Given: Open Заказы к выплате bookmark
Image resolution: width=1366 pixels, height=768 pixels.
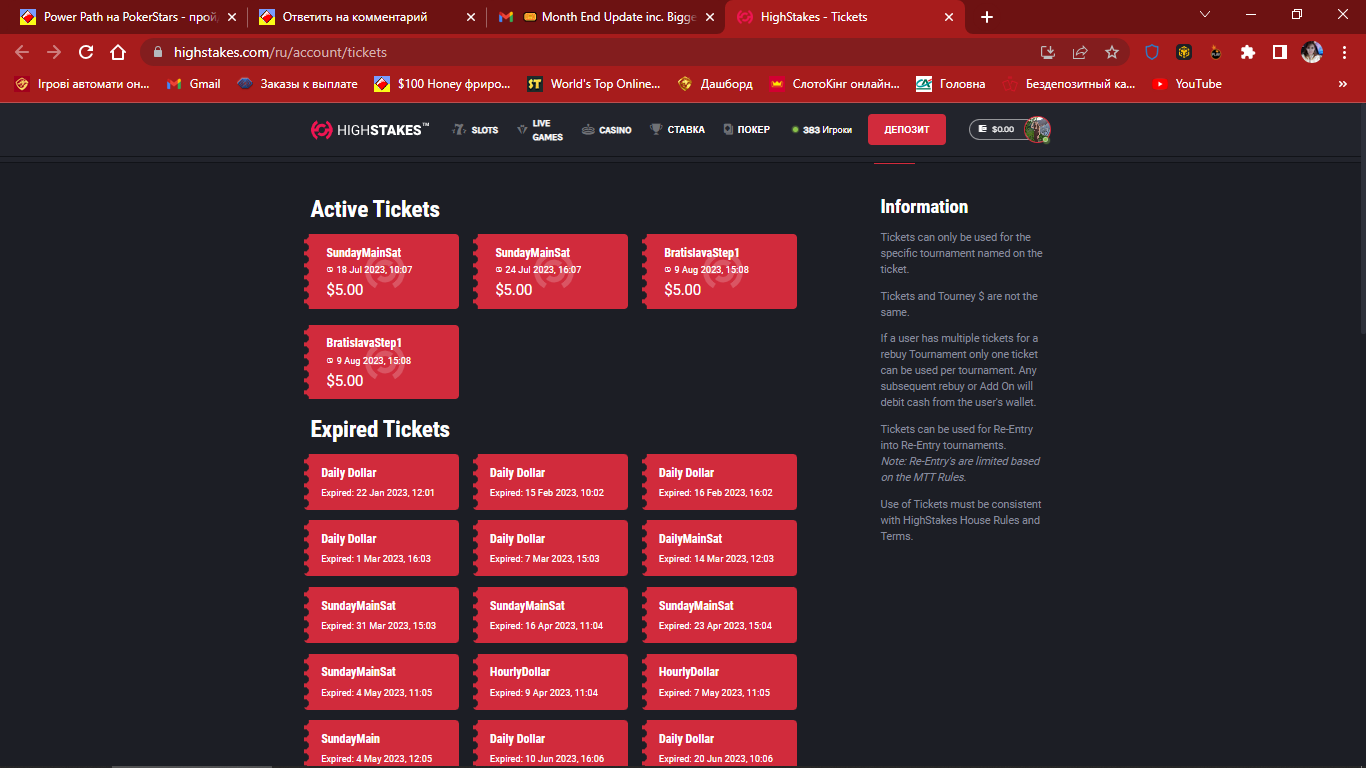Looking at the screenshot, I should coord(298,84).
